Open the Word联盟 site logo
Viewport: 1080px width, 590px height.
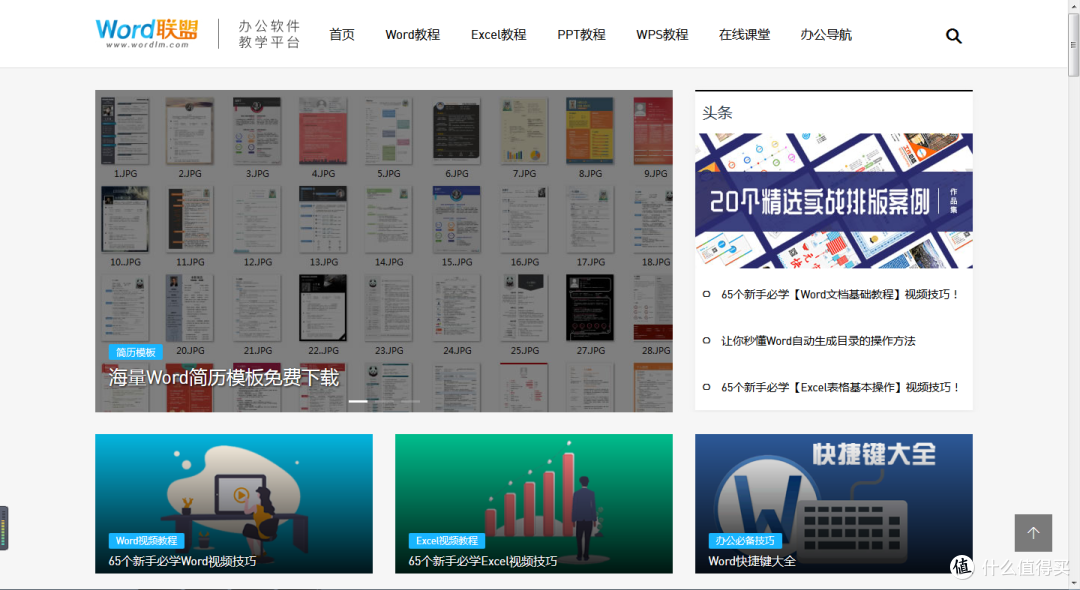pos(147,33)
